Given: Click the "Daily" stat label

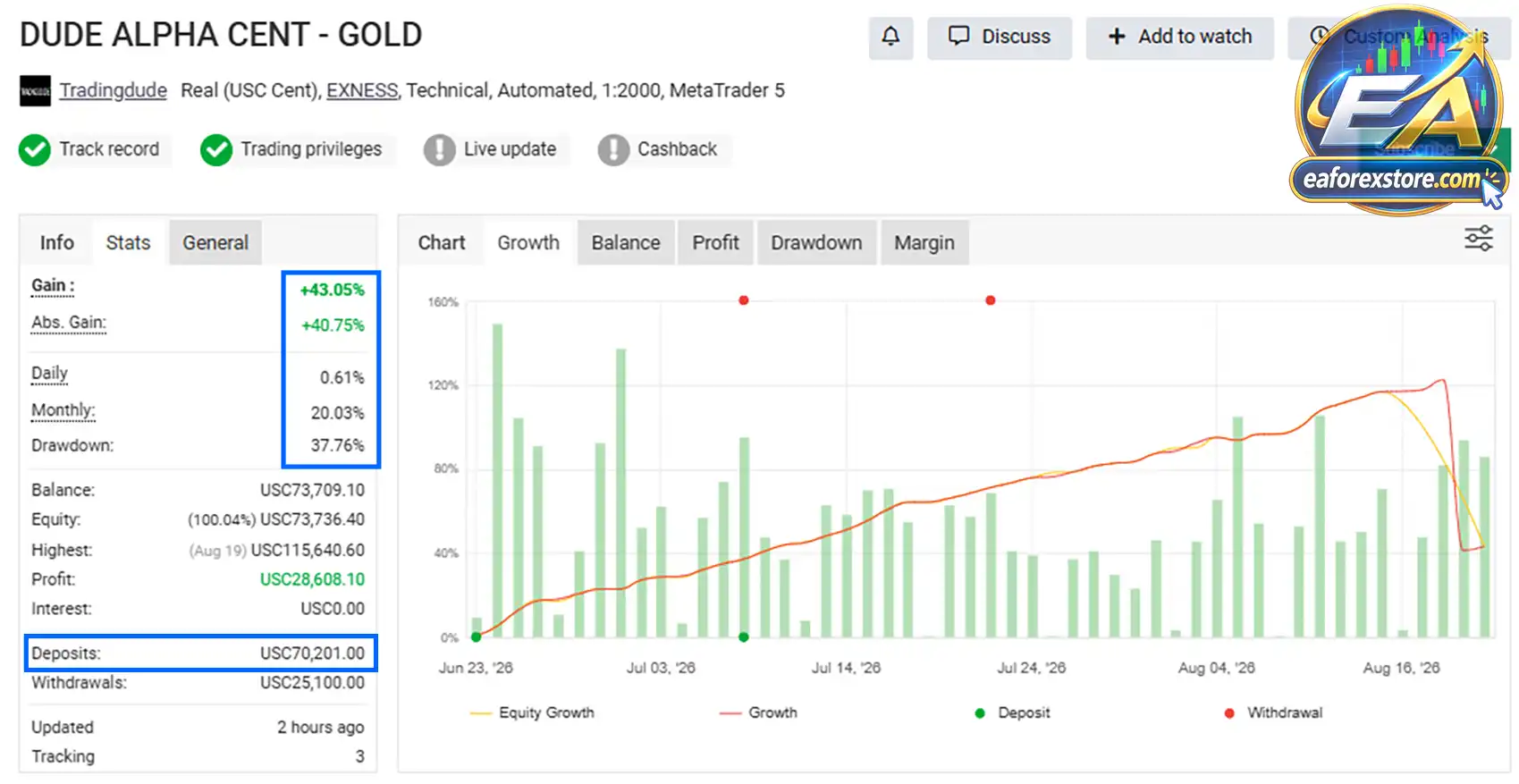Looking at the screenshot, I should coord(49,374).
